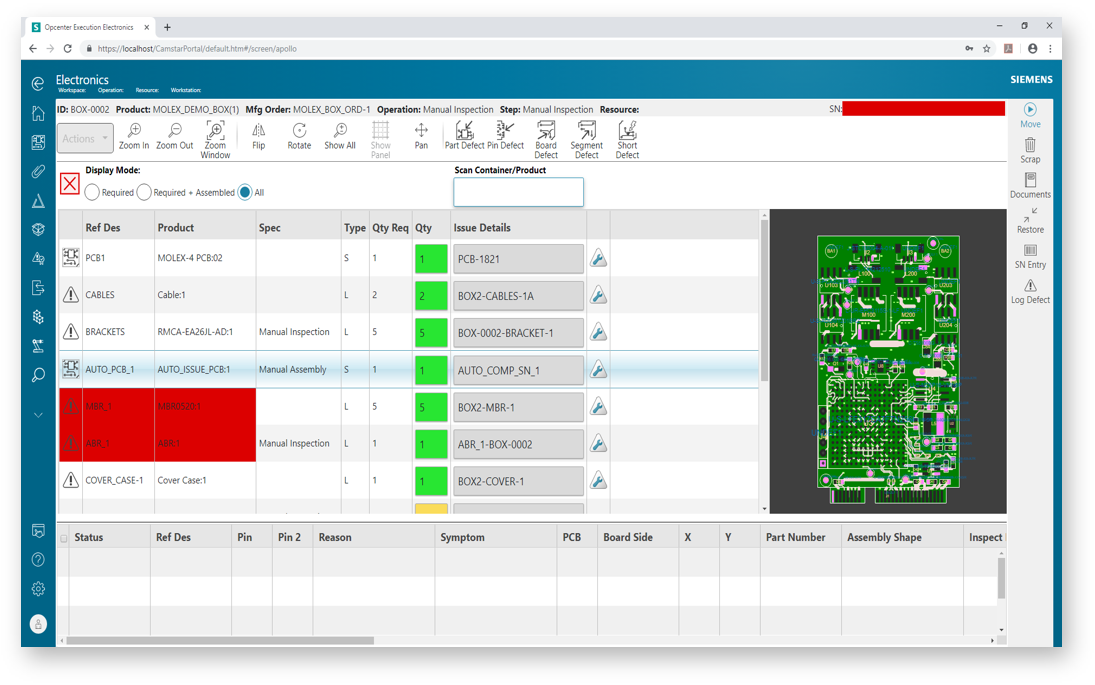Log a Segment Defect
This screenshot has width=1095, height=685.
coord(587,139)
